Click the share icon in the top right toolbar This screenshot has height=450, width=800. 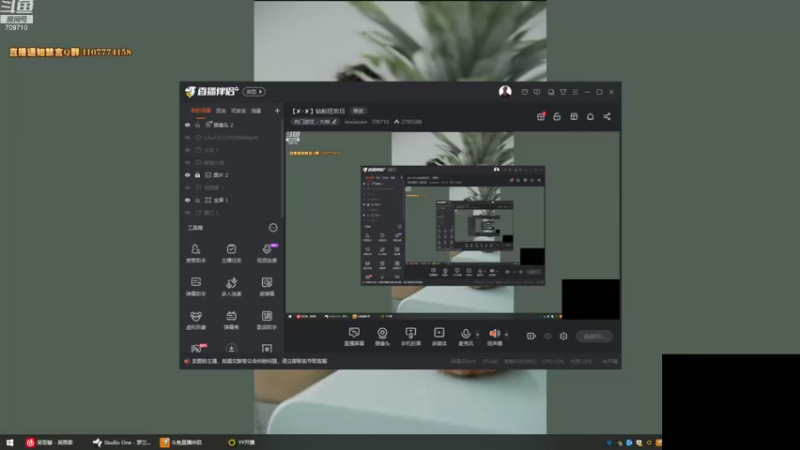(x=607, y=116)
